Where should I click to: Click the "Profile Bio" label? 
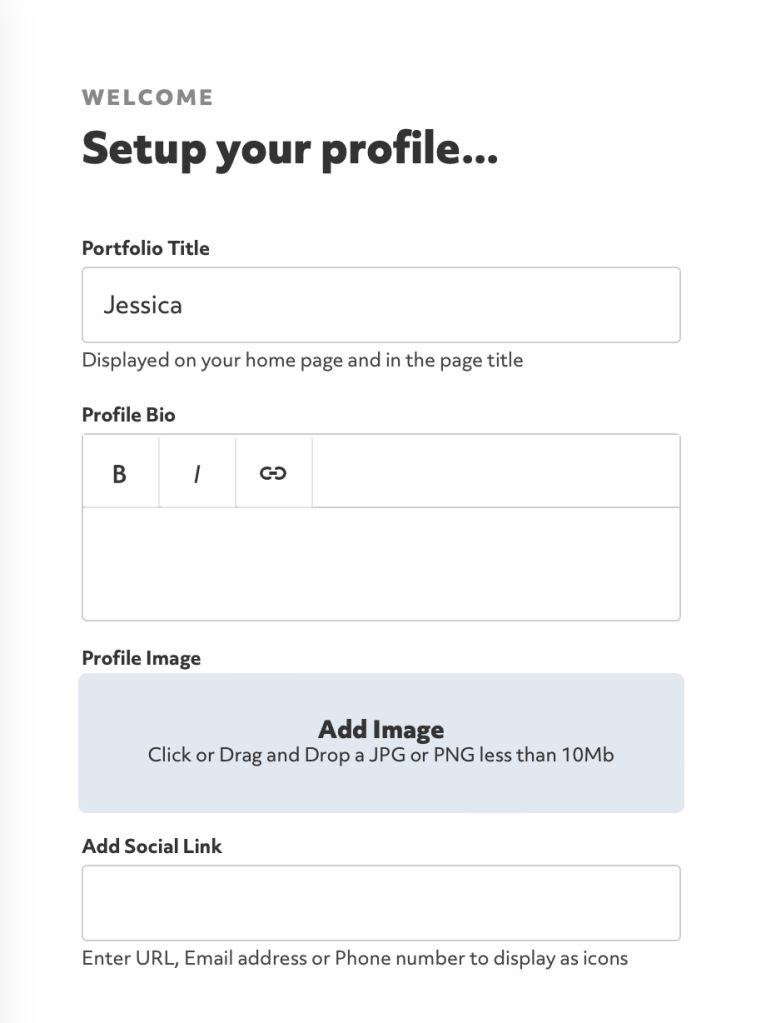click(x=128, y=415)
